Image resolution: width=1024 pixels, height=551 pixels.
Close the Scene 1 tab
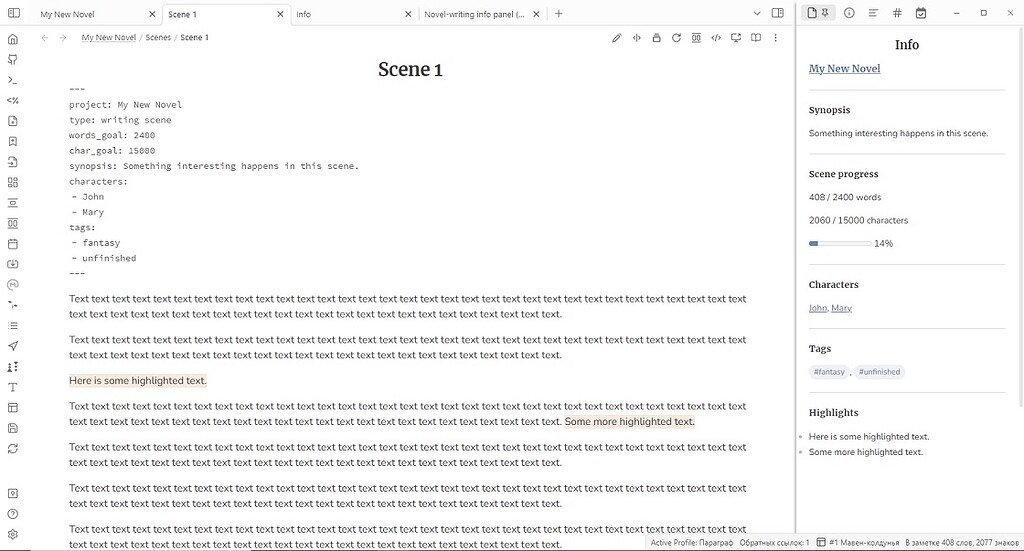[x=280, y=14]
